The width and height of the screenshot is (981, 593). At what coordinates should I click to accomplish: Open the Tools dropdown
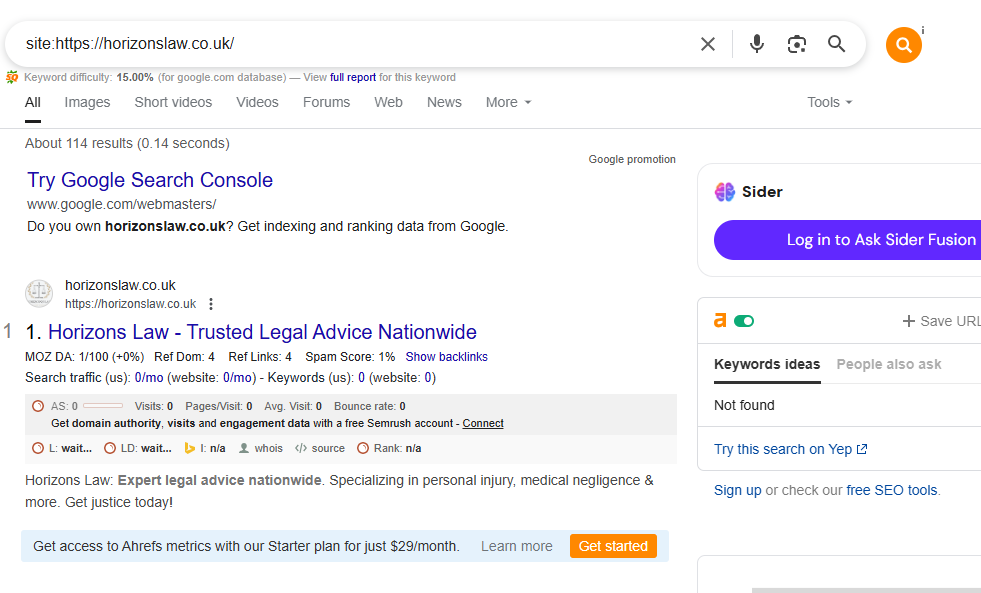point(830,102)
